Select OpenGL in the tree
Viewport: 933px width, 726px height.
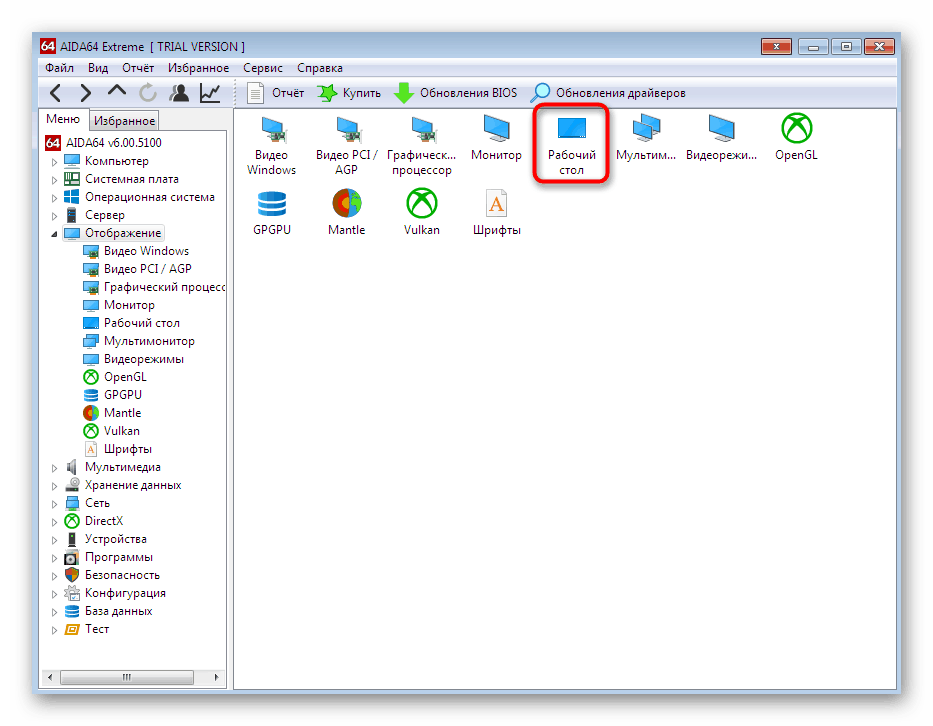point(115,377)
